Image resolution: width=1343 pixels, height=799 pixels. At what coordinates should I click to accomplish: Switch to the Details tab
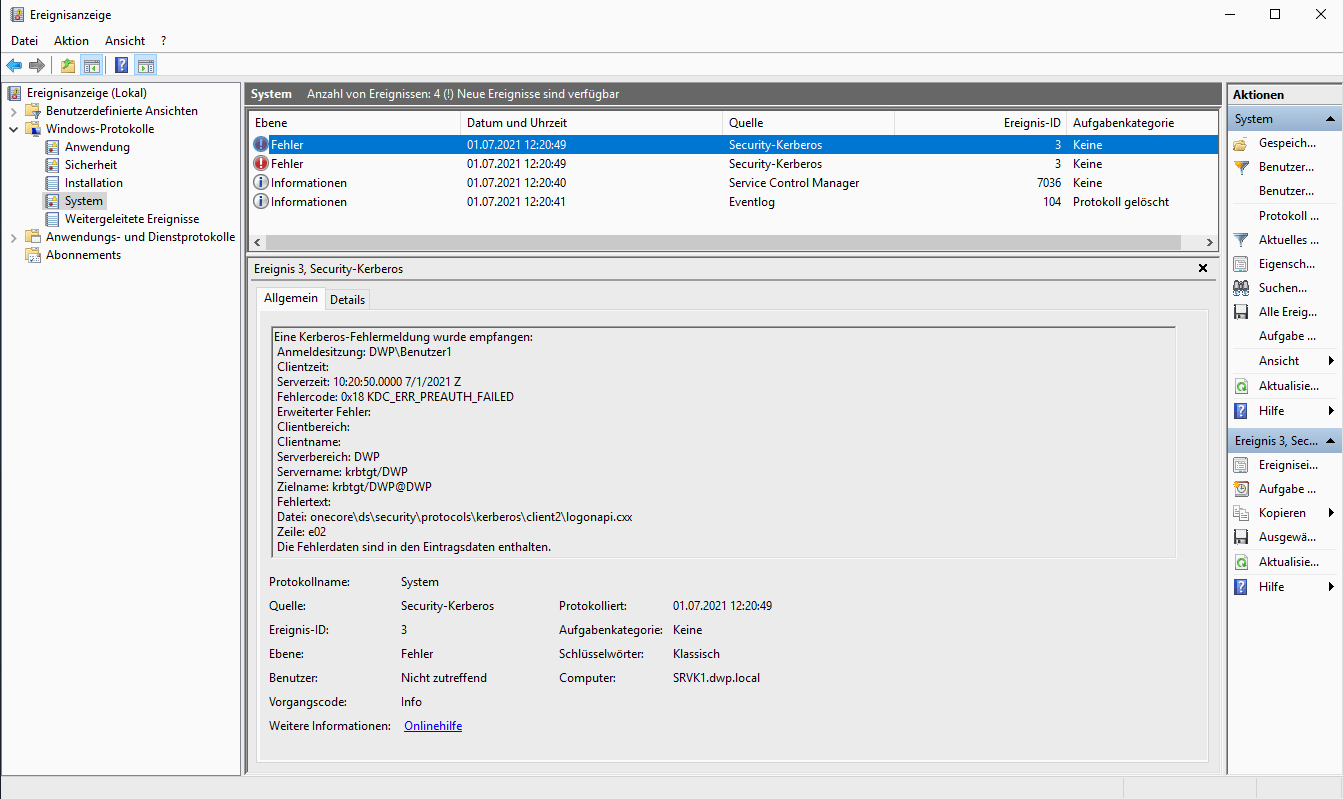347,300
